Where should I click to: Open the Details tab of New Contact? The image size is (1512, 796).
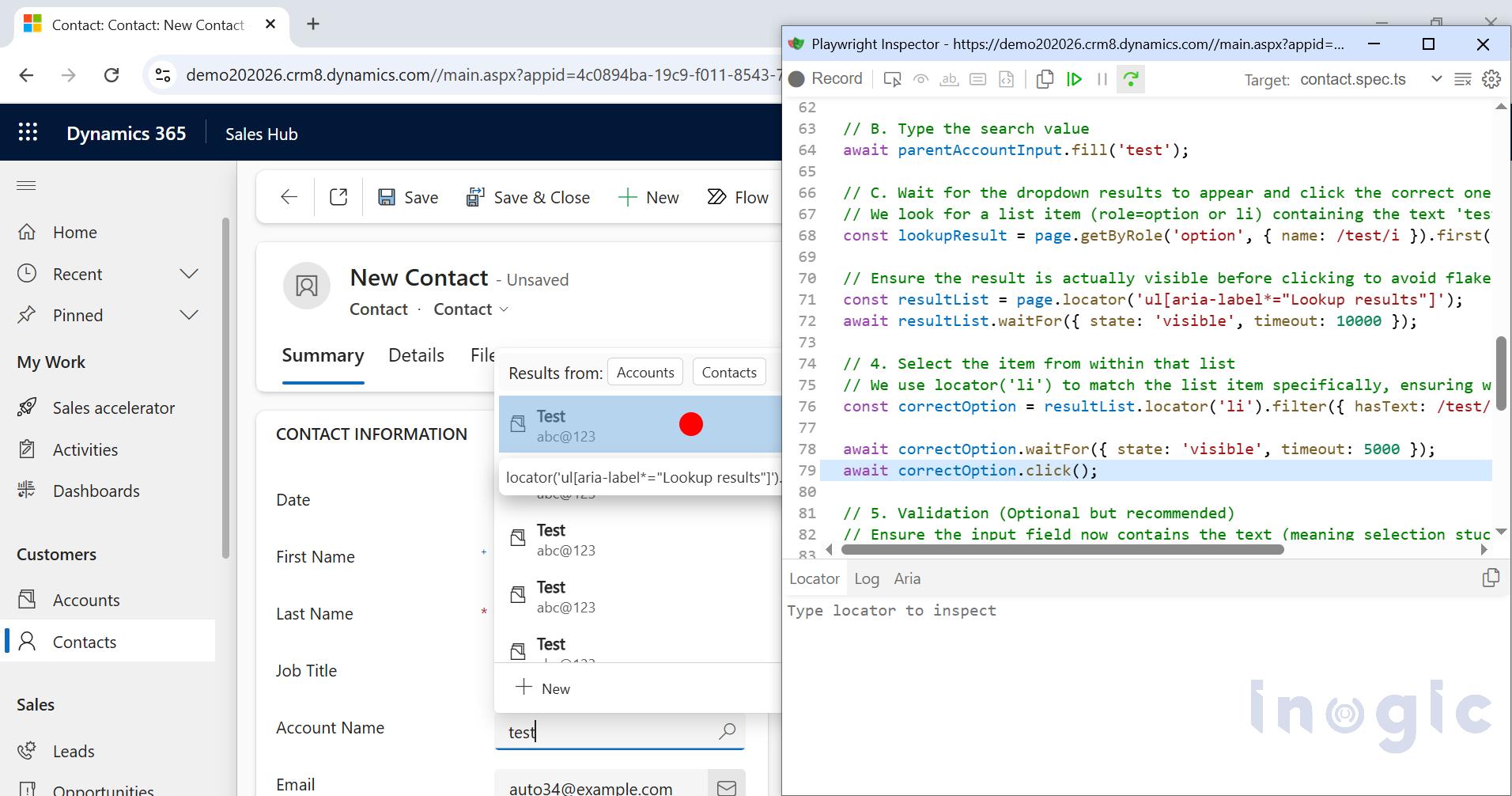point(416,354)
